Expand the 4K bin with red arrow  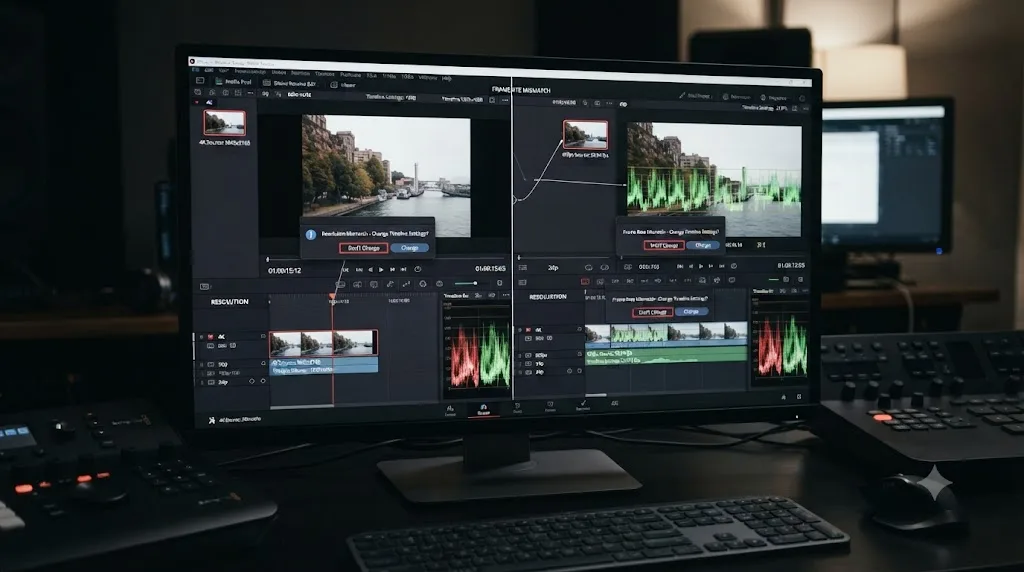[198, 102]
